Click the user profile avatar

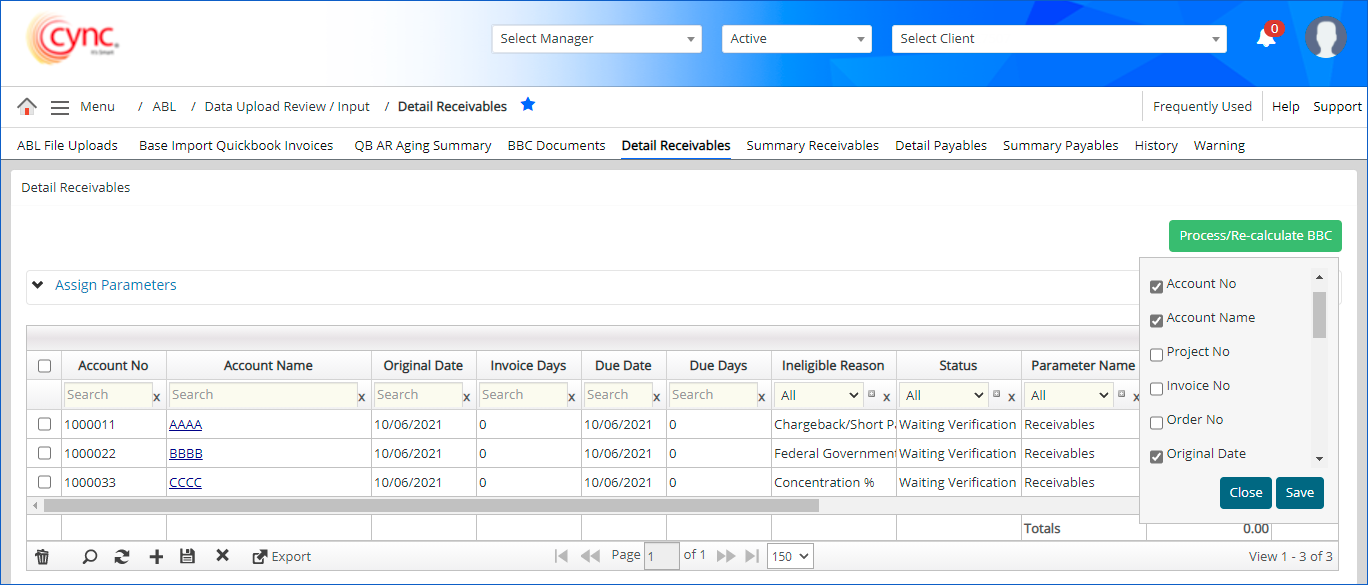(1325, 38)
